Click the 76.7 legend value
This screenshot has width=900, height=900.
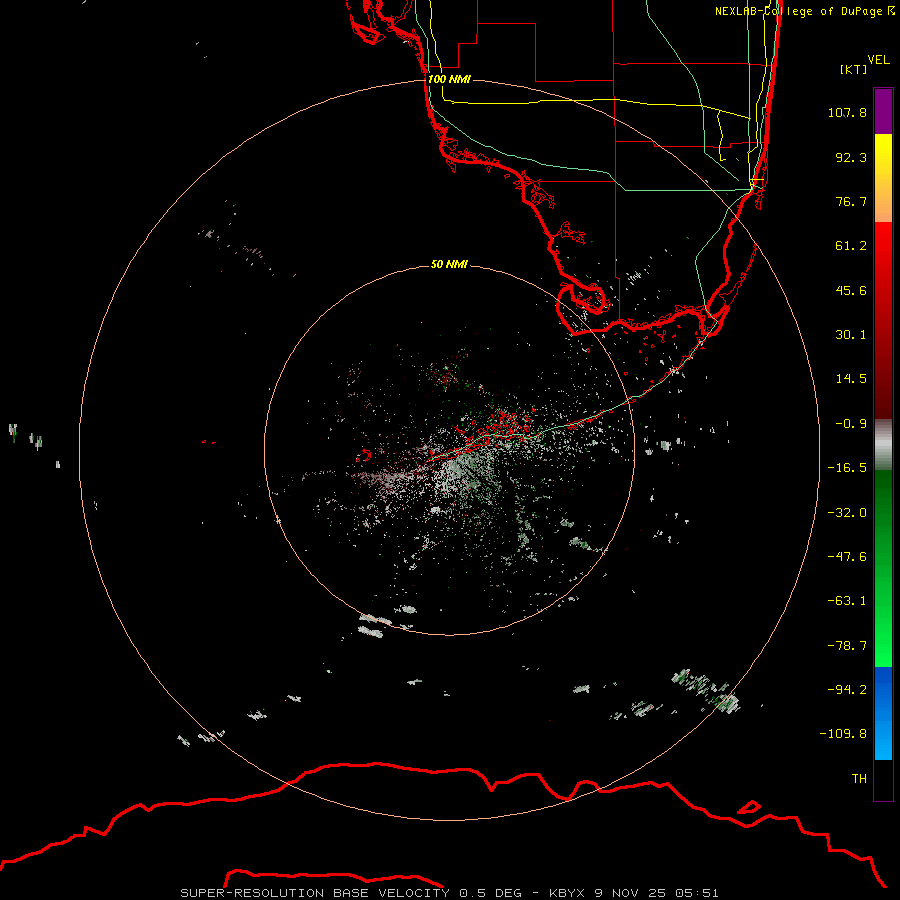pos(851,201)
